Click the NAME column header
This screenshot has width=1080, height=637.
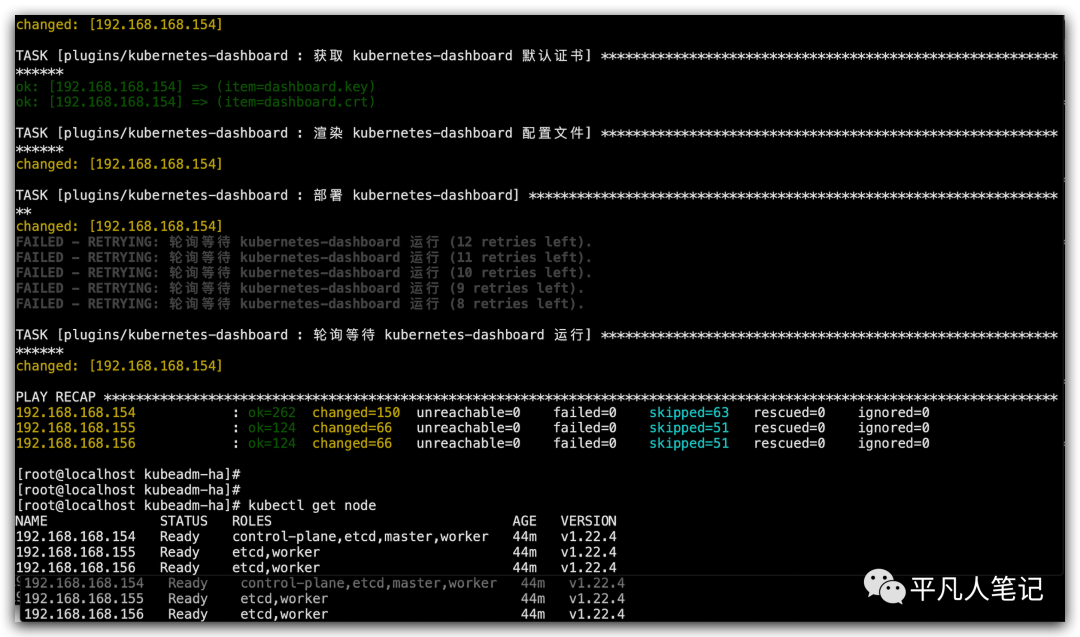[x=32, y=521]
